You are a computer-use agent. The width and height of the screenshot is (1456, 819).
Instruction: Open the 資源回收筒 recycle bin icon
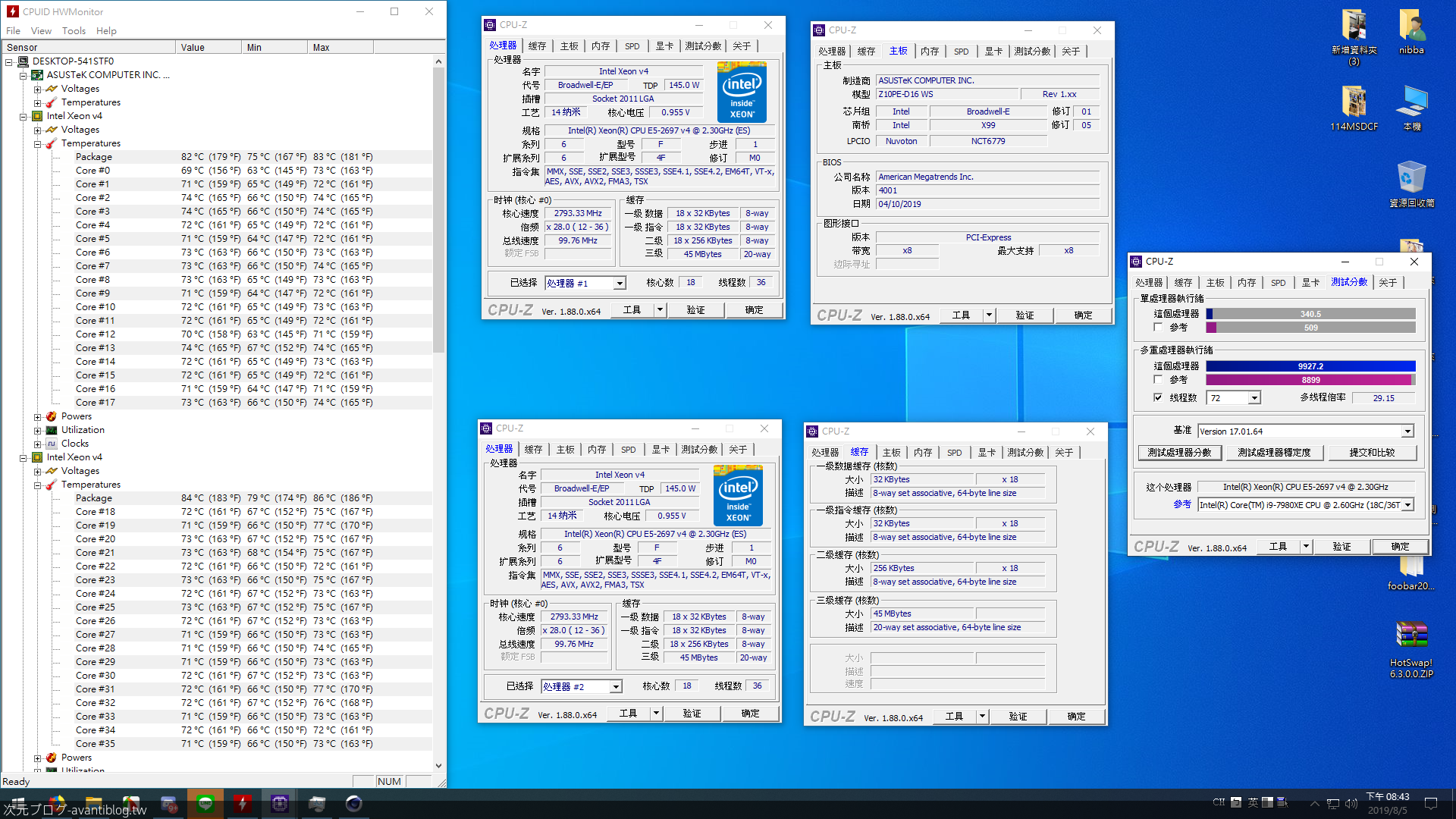tap(1411, 178)
